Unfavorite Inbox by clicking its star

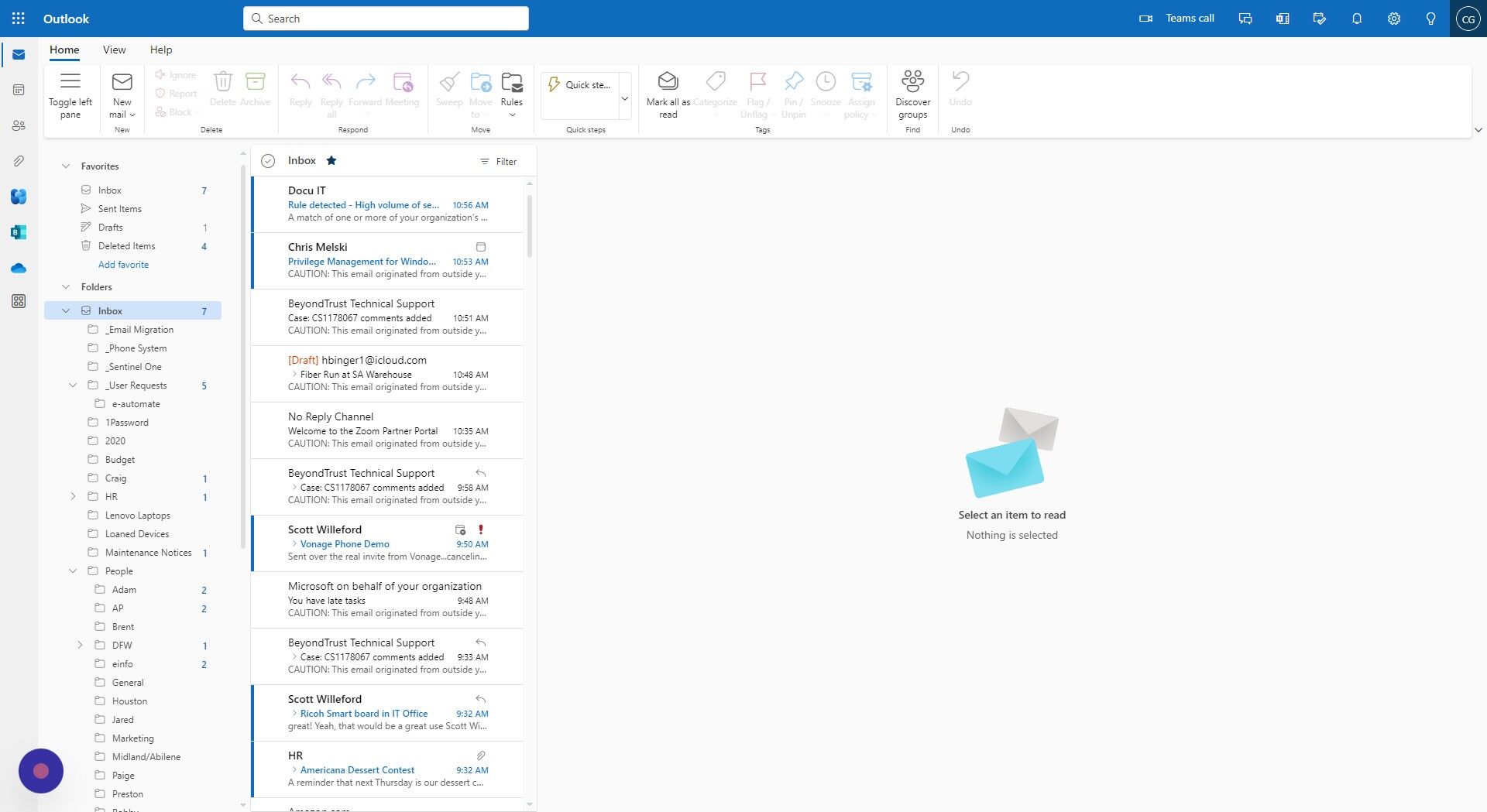pyautogui.click(x=331, y=160)
